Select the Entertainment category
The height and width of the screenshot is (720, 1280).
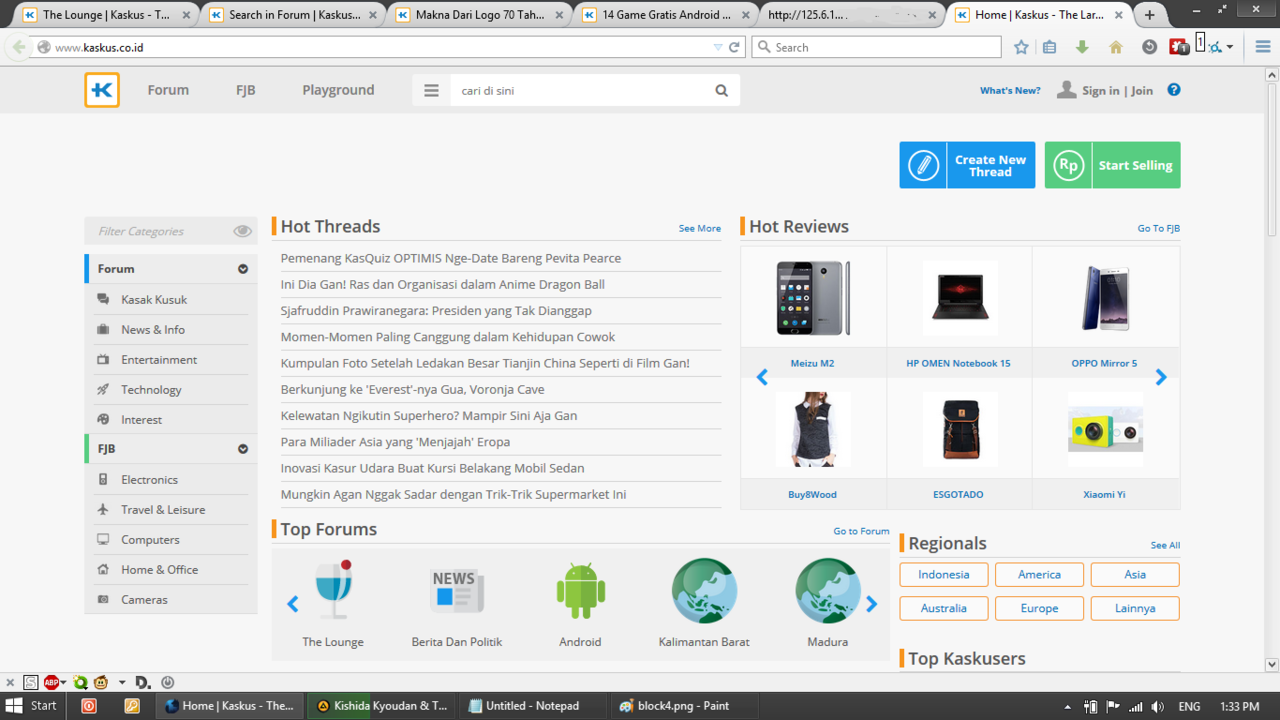click(x=159, y=359)
